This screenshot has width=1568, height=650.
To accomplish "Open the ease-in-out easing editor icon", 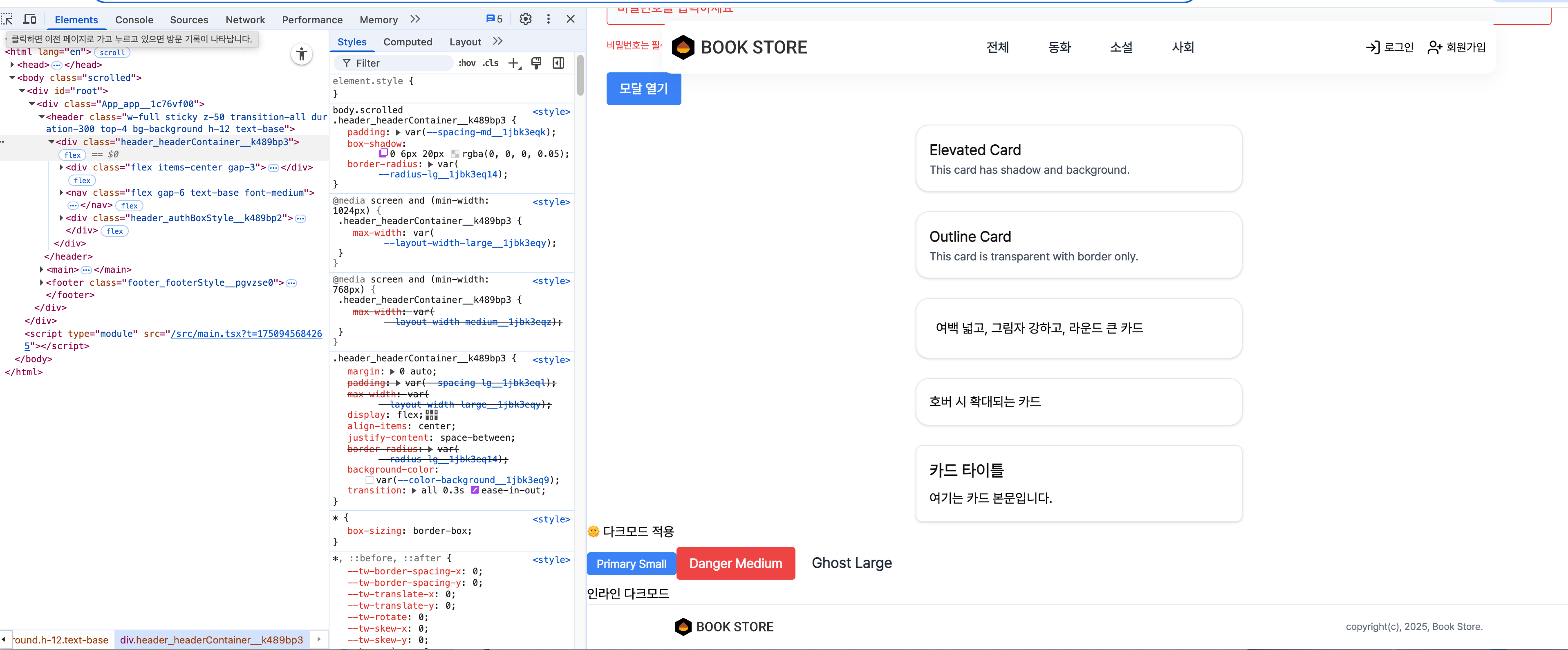I will click(x=475, y=490).
